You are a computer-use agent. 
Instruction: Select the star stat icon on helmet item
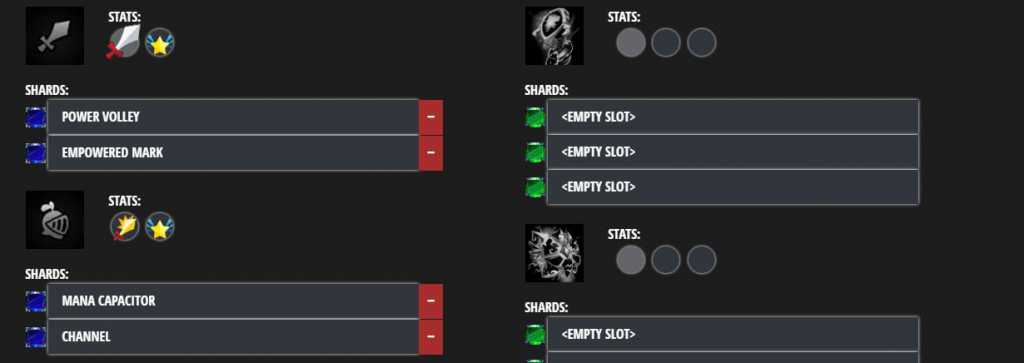point(159,227)
